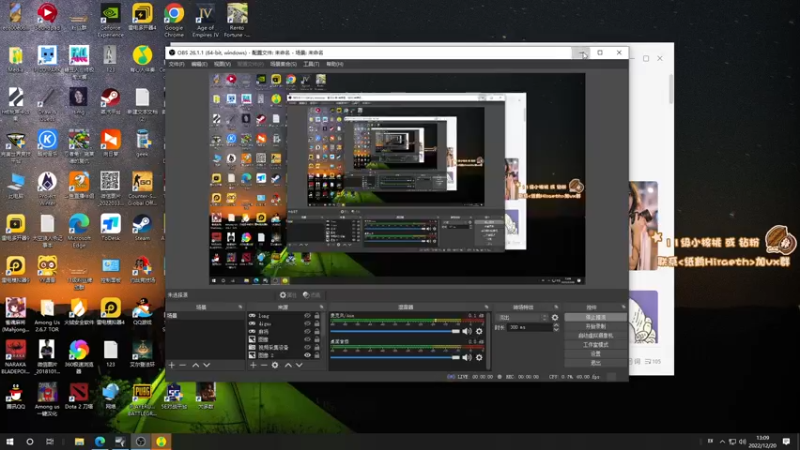Click 启动虚拟摄像机 start virtual camera button
The image size is (800, 450).
(x=595, y=336)
